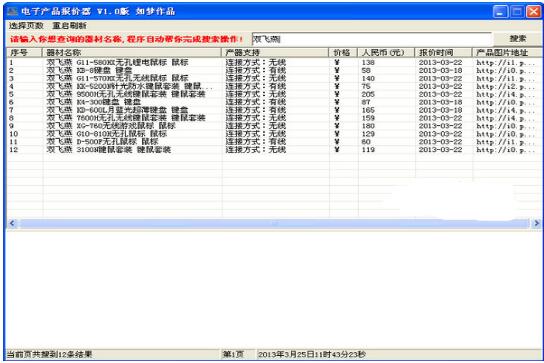Select the KK-5200N 防水键鼠套装 row

point(274,86)
